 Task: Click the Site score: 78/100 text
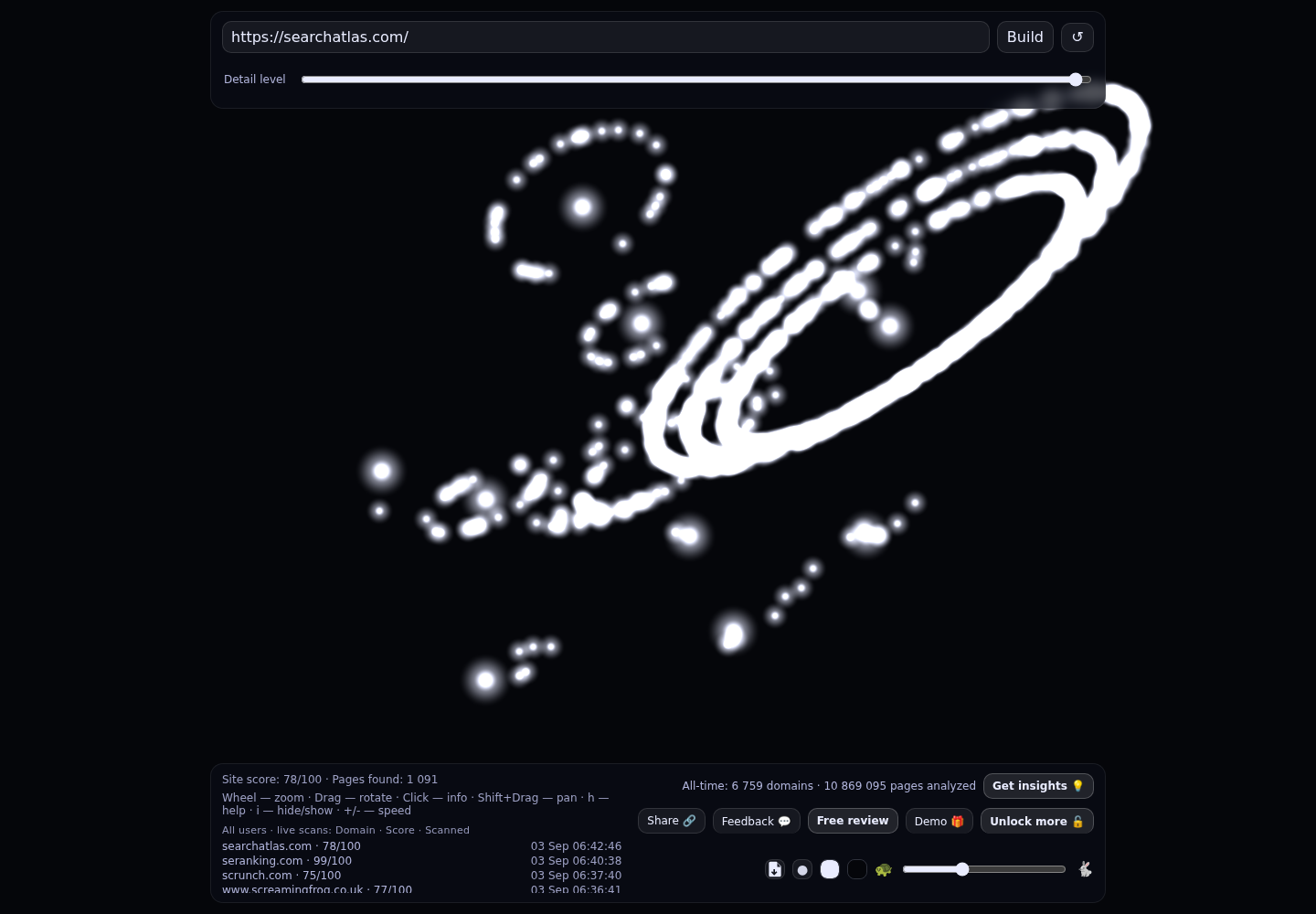pos(271,780)
